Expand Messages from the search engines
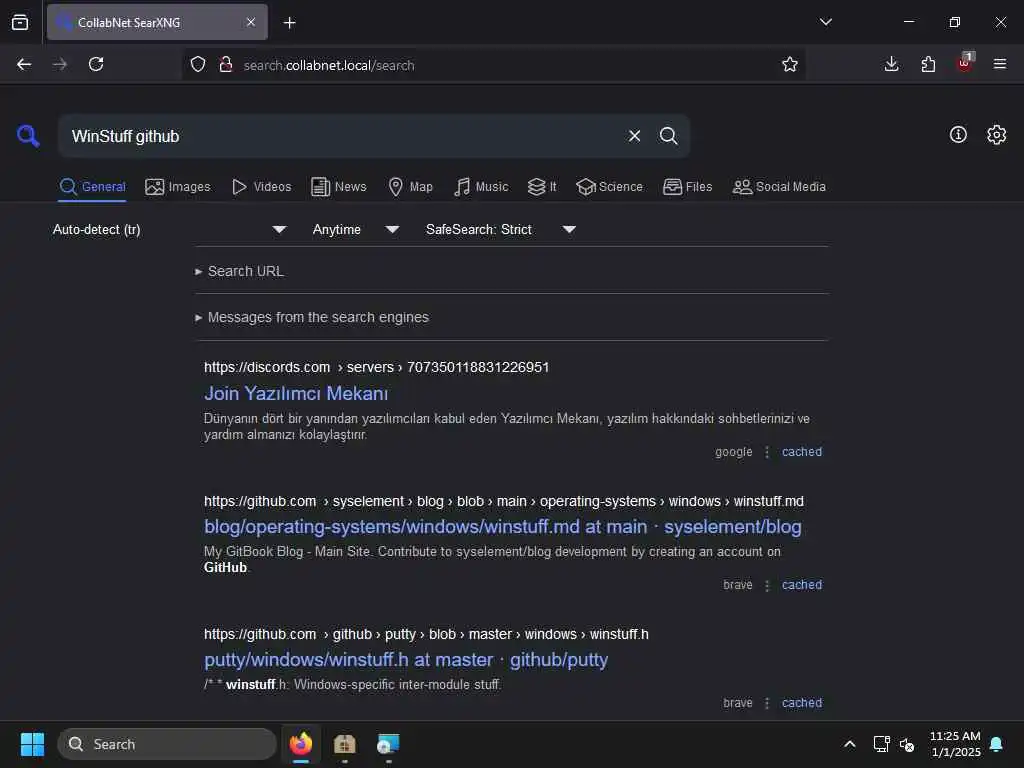The image size is (1024, 768). (x=312, y=317)
